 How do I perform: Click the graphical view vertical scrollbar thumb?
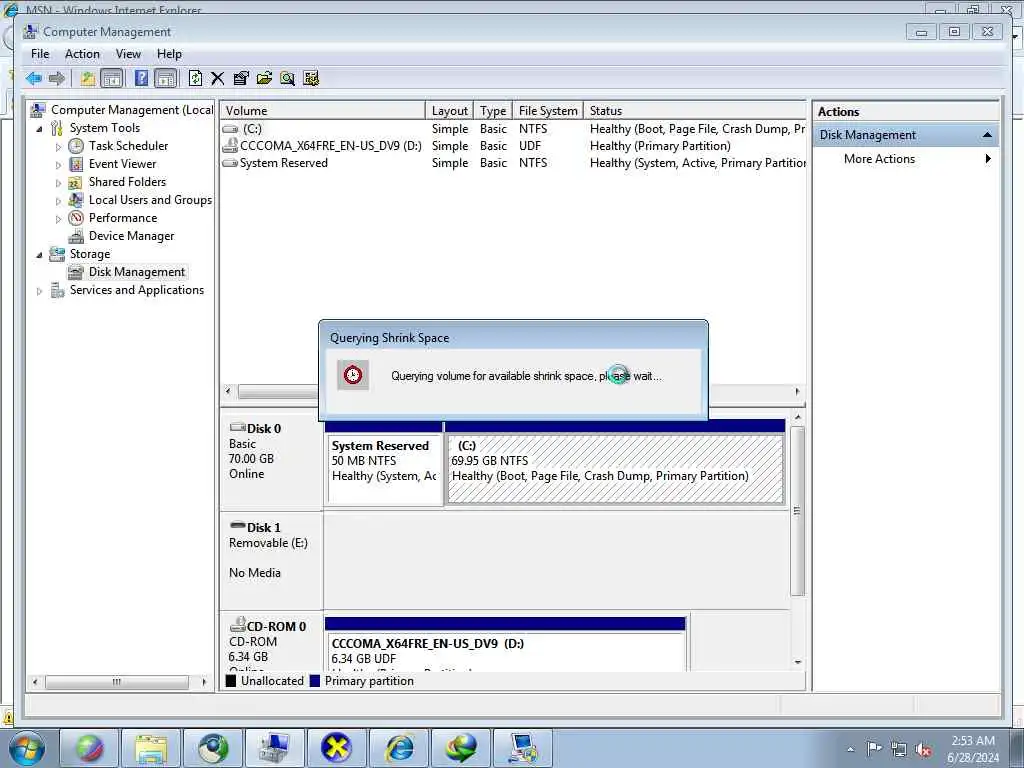pyautogui.click(x=797, y=511)
